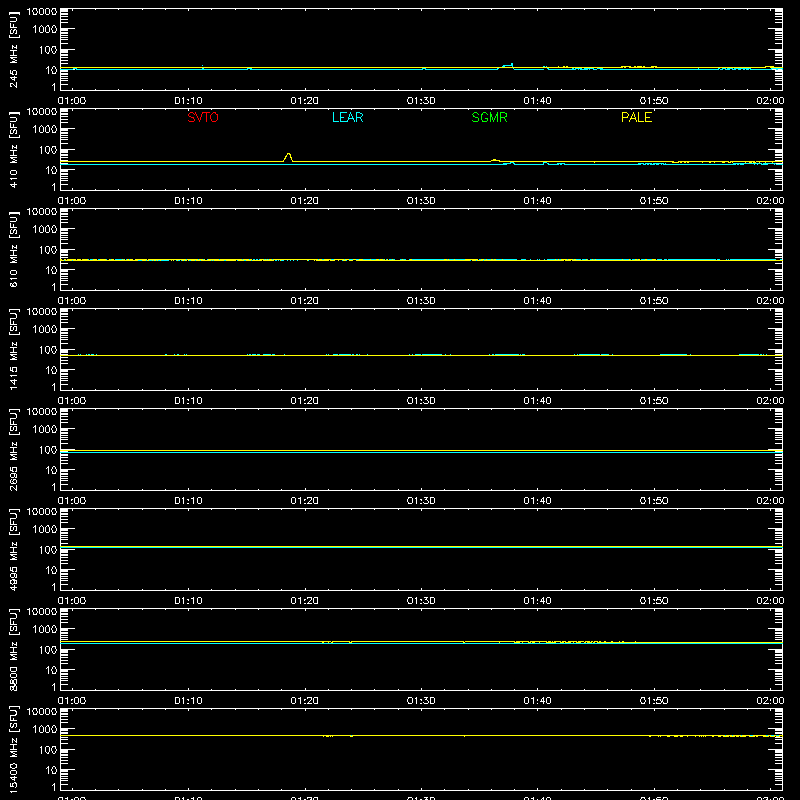Click the 100 y-axis value on 610 MHz panel

[x=48, y=250]
